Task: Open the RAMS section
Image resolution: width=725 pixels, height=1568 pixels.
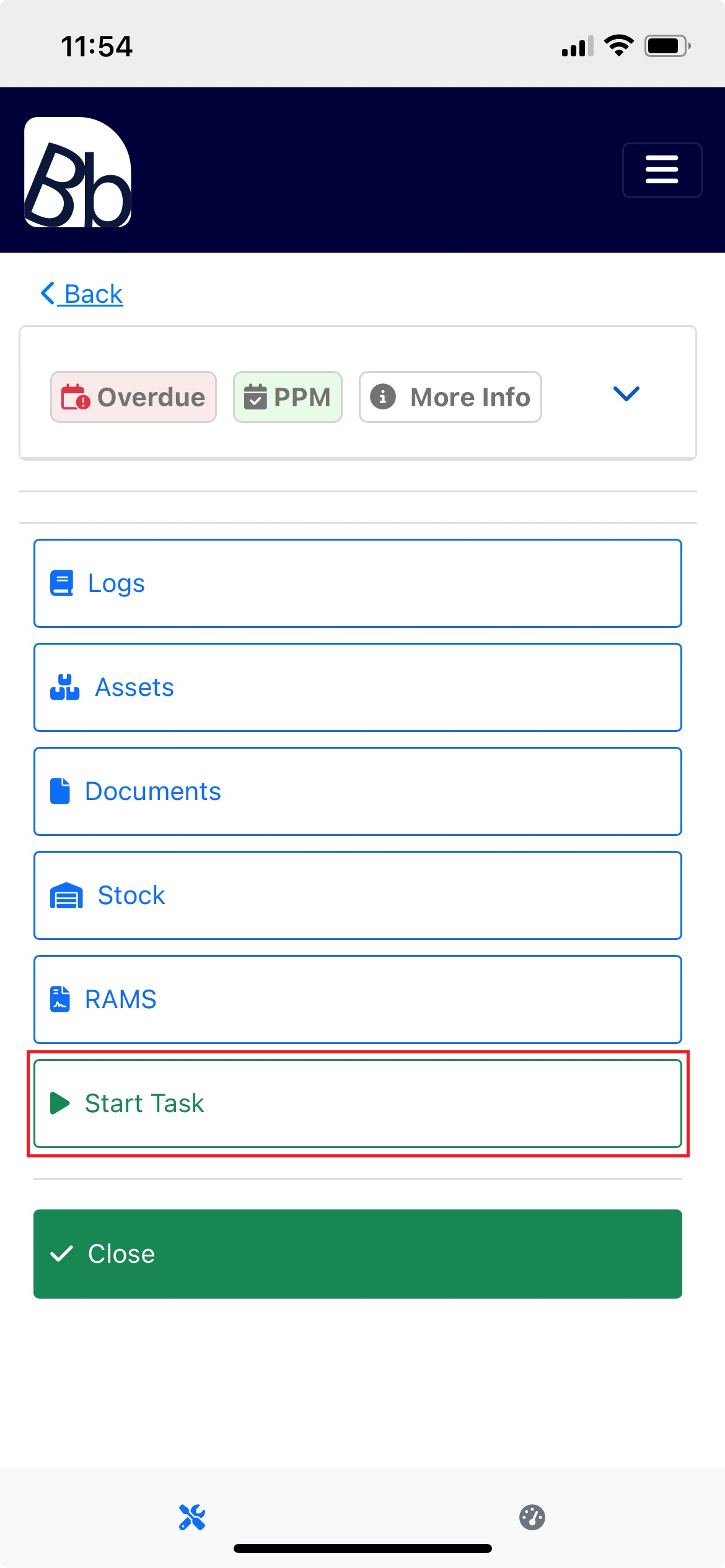Action: click(358, 1000)
